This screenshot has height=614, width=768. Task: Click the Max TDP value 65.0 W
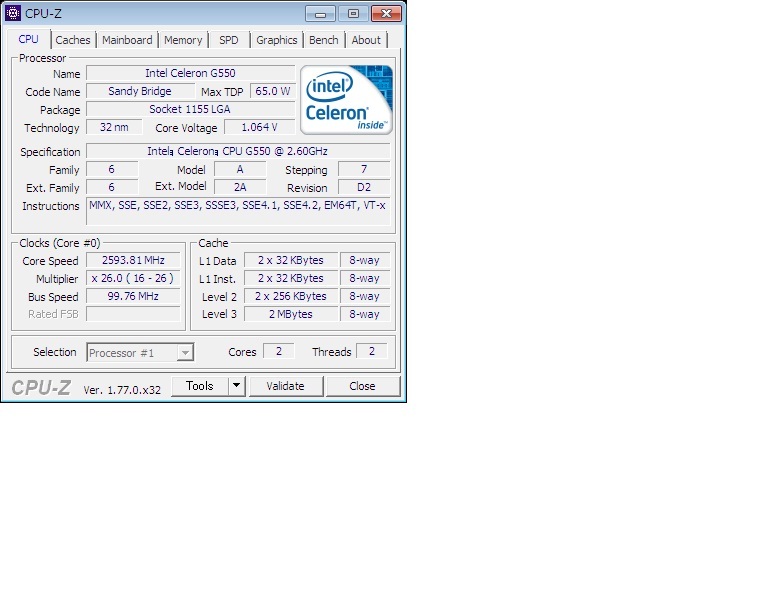273,91
